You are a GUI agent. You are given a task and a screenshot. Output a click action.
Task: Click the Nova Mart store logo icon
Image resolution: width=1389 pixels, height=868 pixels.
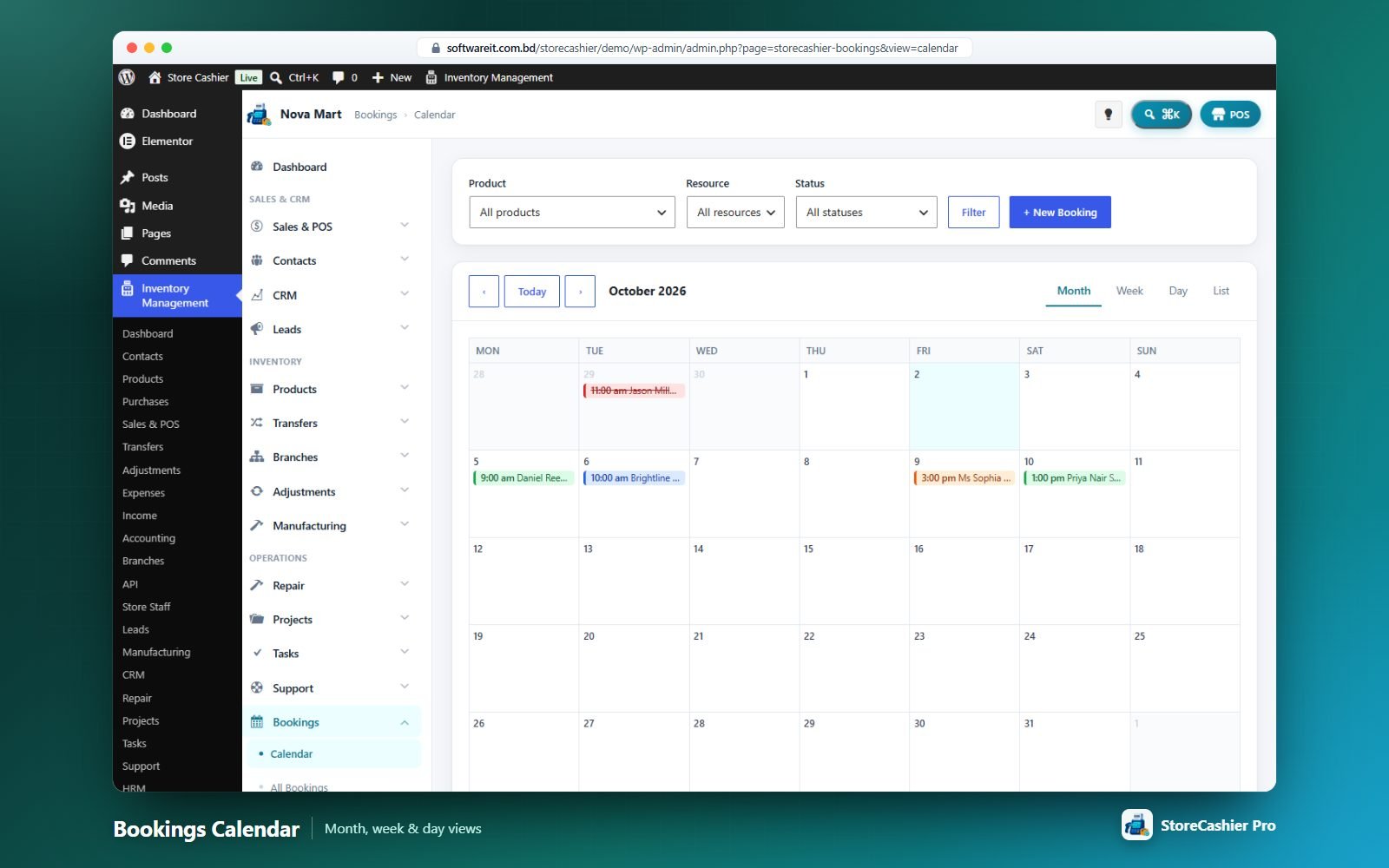coord(259,115)
